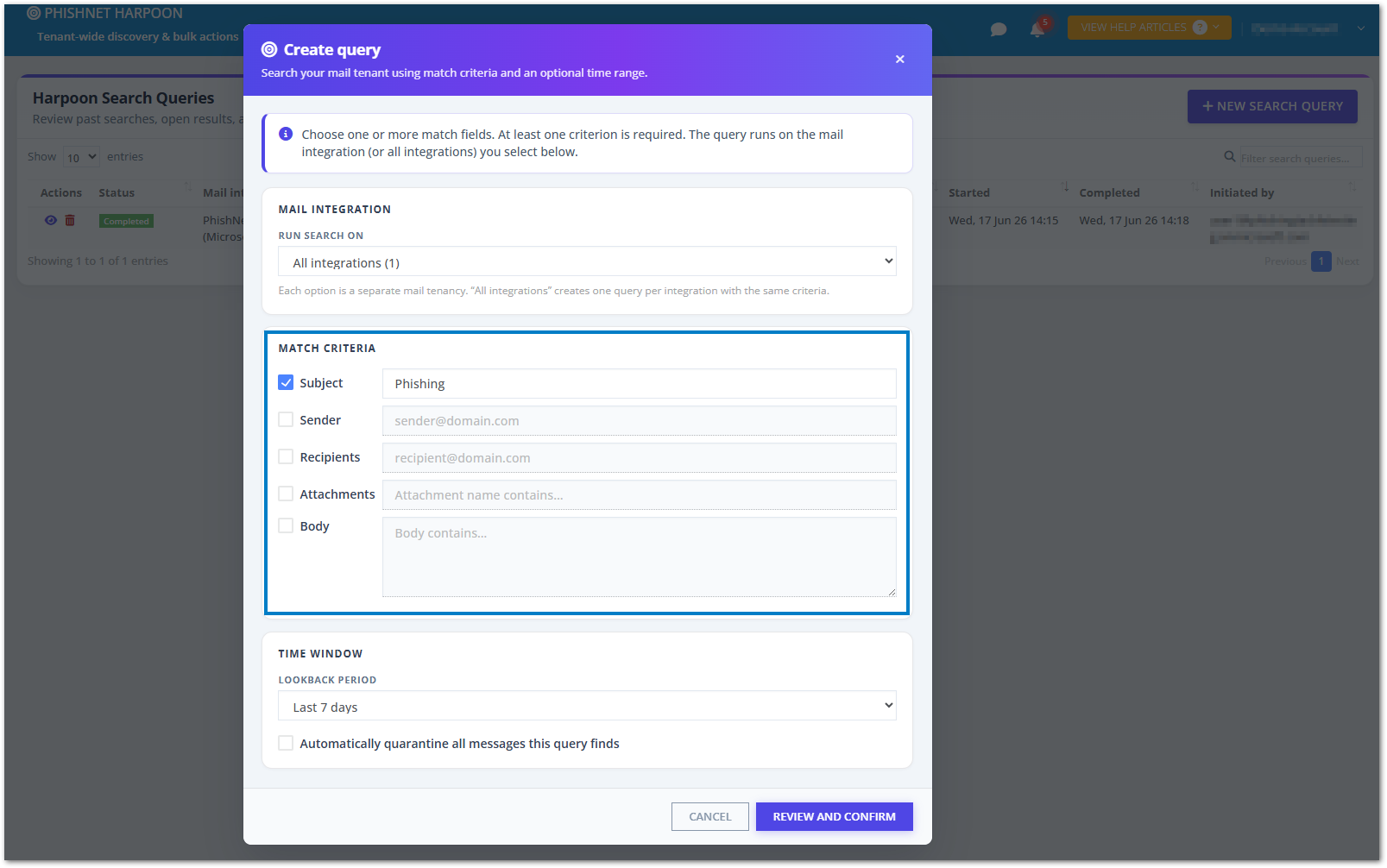The height and width of the screenshot is (868, 1387).
Task: Click the search magnifier icon
Action: tap(1230, 157)
